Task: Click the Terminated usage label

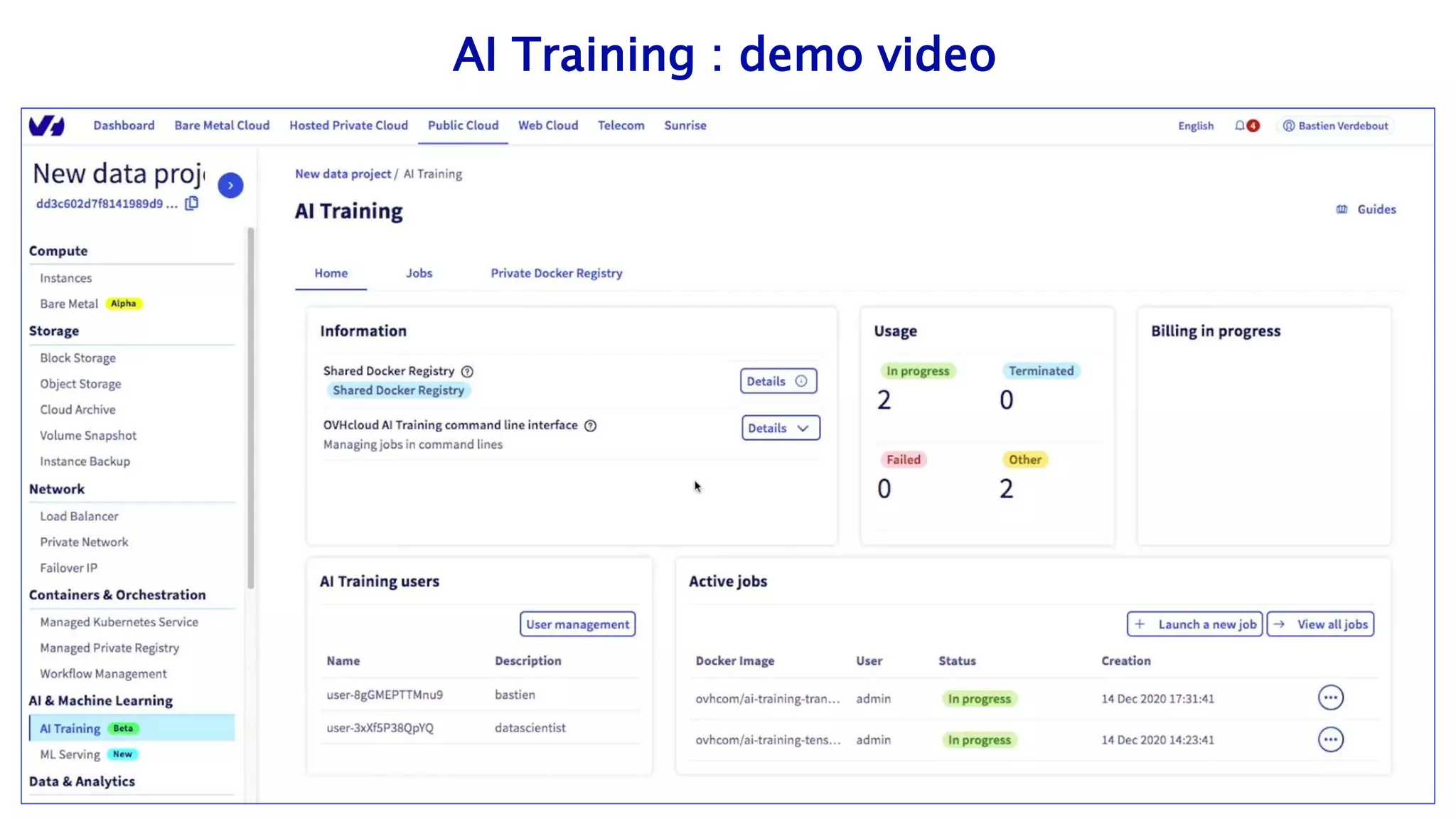Action: point(1041,371)
